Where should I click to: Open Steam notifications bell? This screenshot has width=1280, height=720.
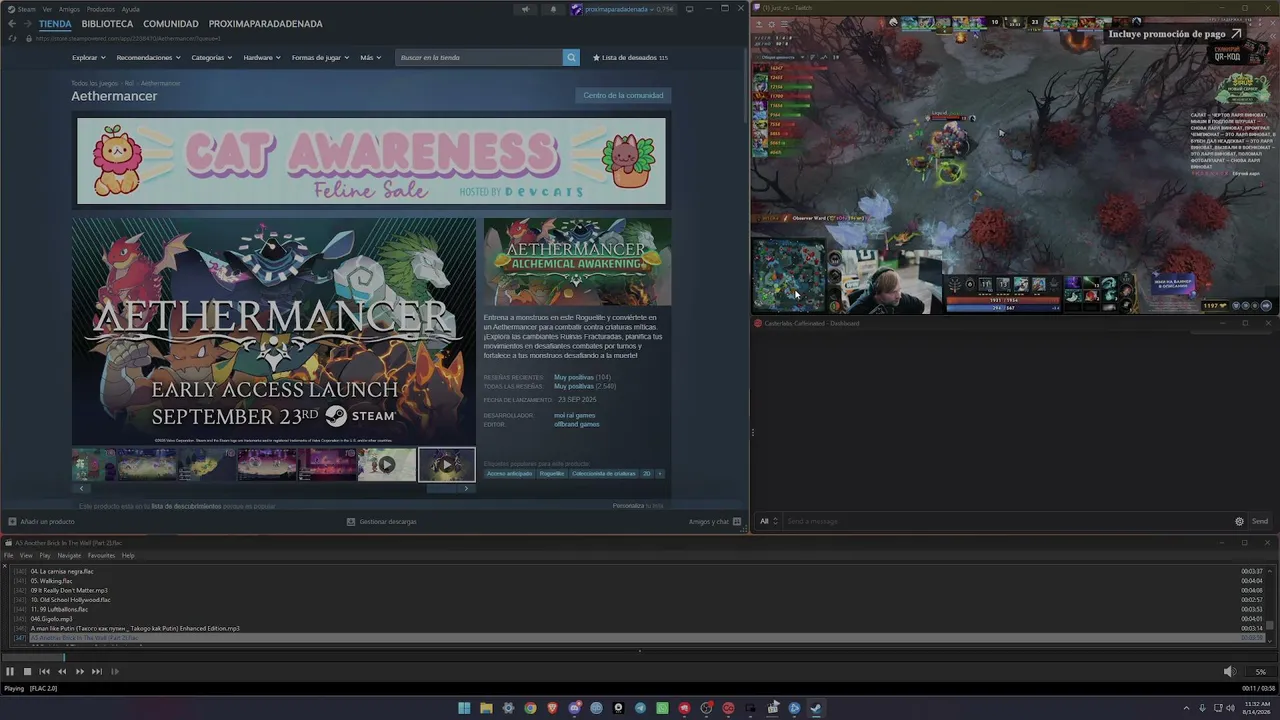553,9
